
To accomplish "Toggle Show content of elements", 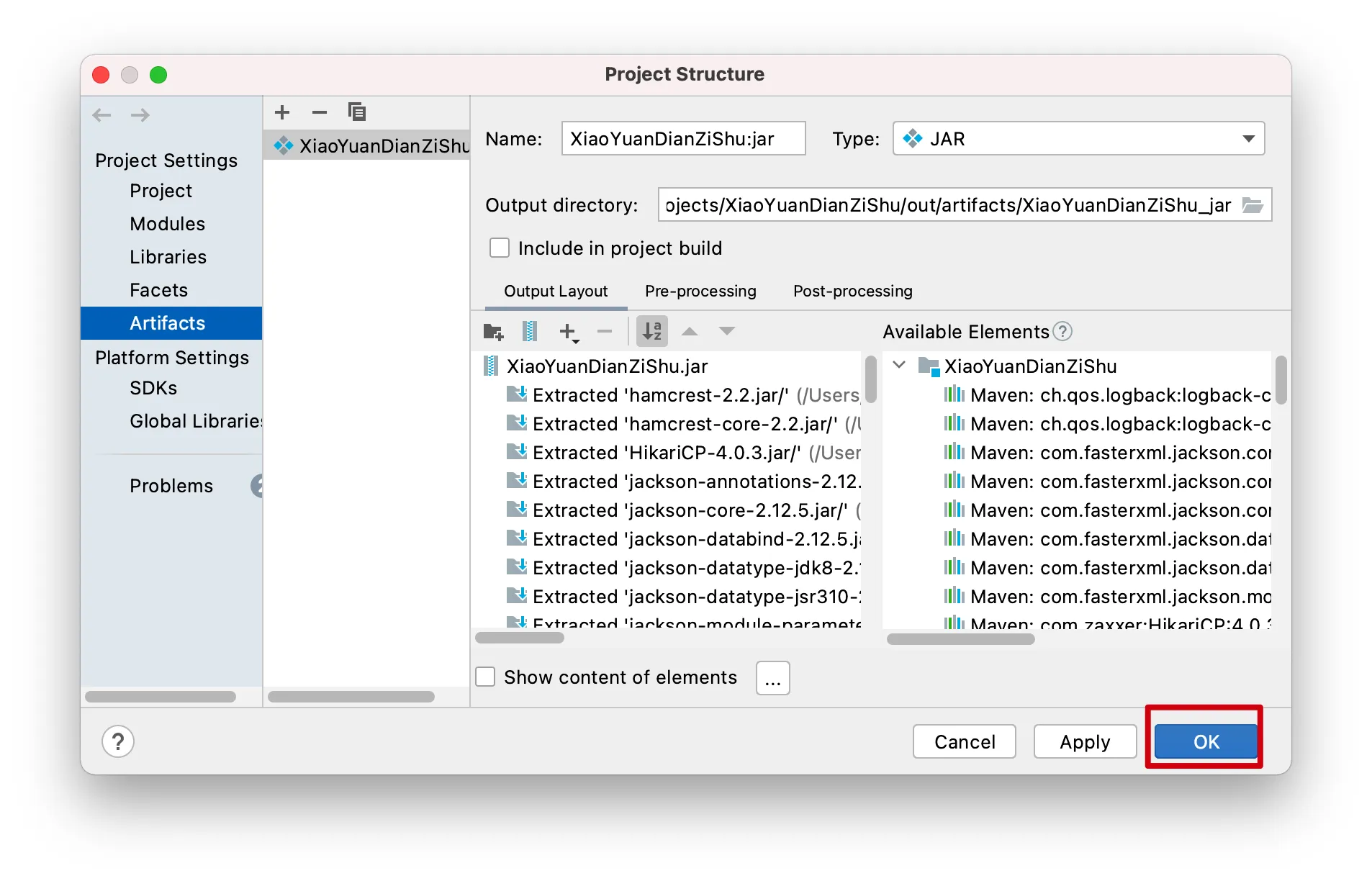I will pyautogui.click(x=485, y=677).
